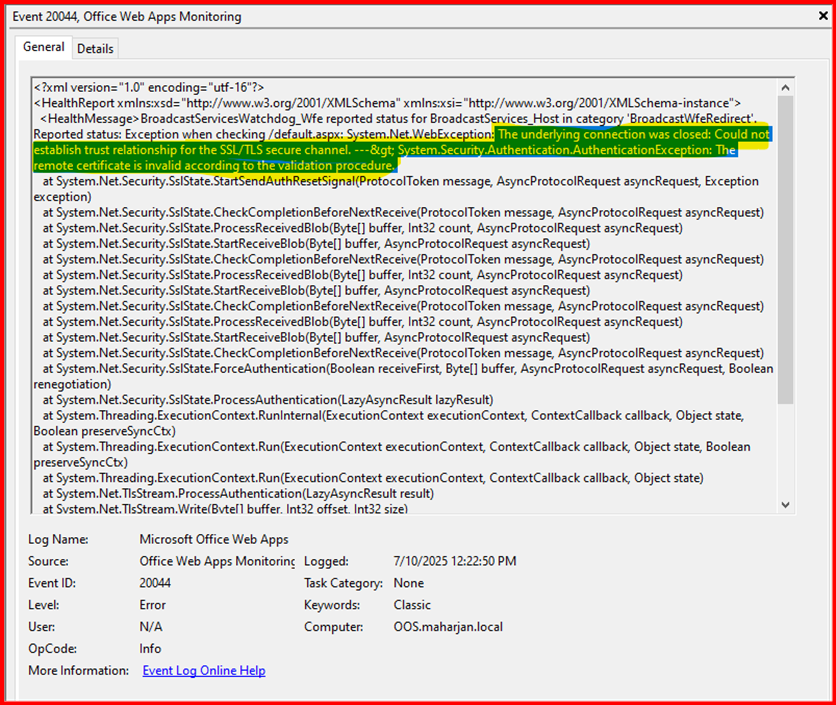The image size is (836, 705).
Task: Click the OpCode value Info
Action: pyautogui.click(x=151, y=648)
